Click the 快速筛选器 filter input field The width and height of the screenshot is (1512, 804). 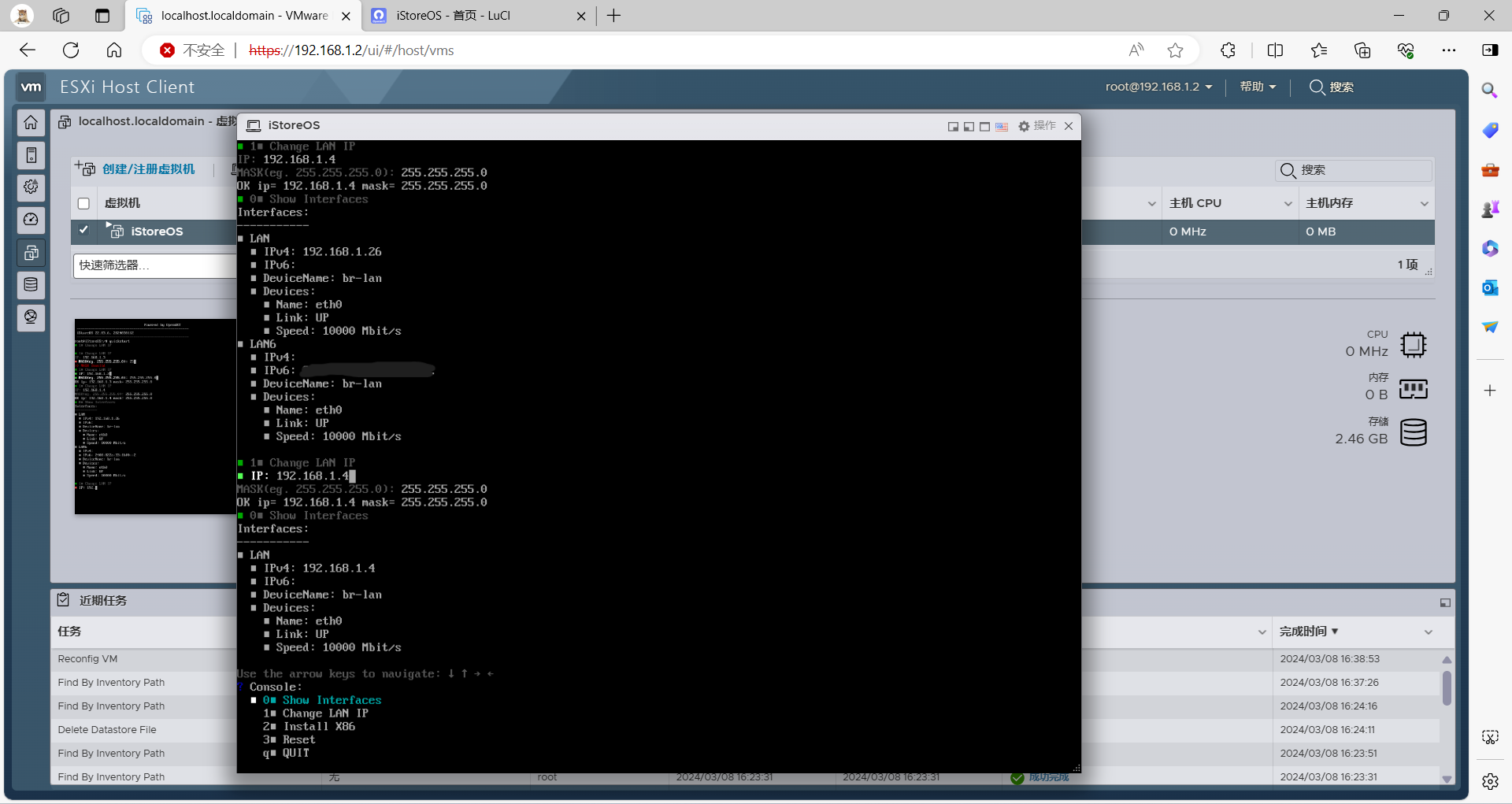click(x=154, y=265)
